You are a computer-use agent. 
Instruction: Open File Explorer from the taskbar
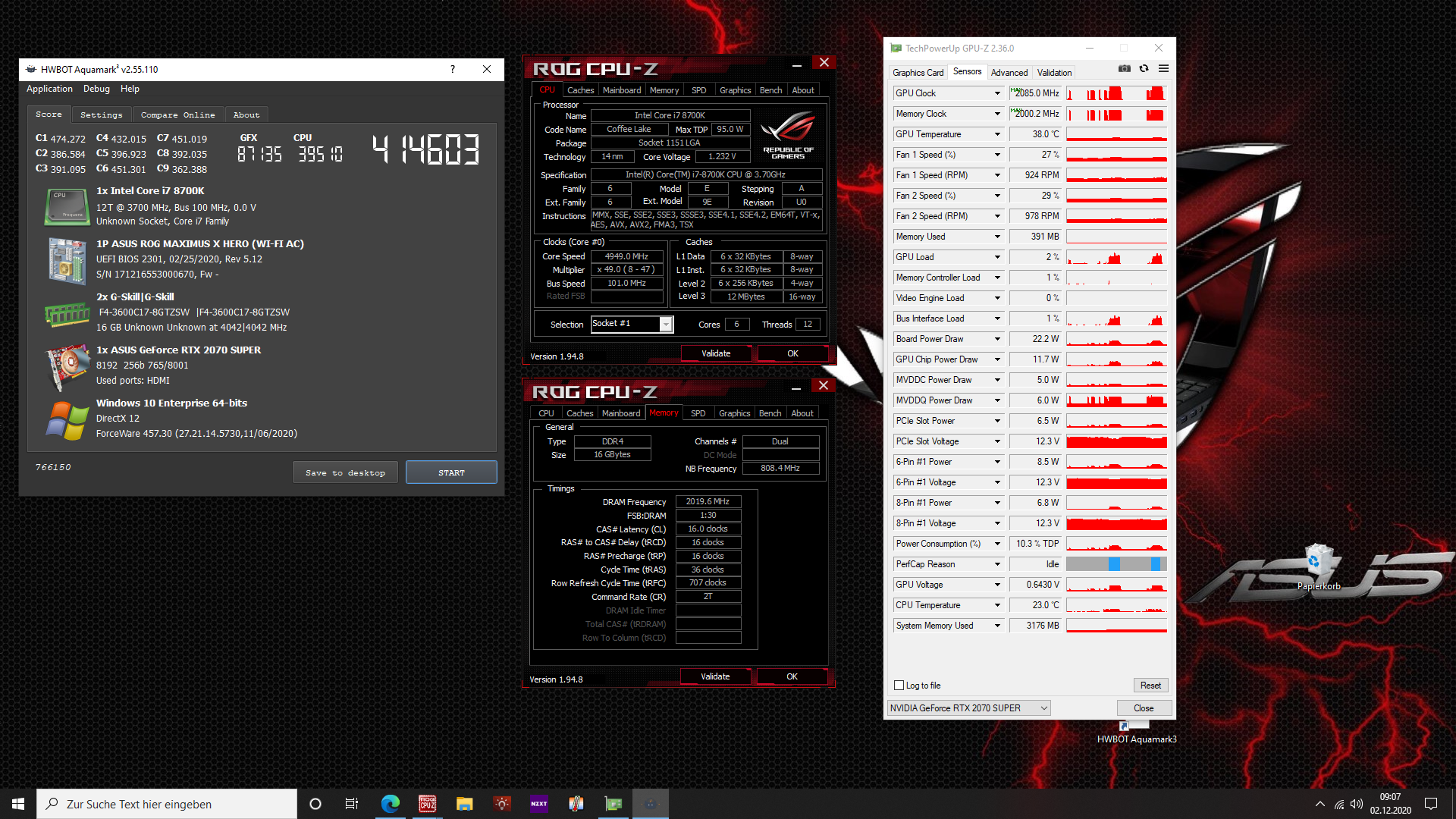(x=465, y=804)
